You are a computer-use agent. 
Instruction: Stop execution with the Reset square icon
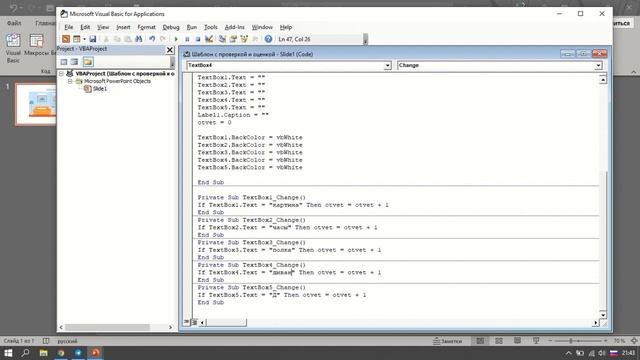198,39
